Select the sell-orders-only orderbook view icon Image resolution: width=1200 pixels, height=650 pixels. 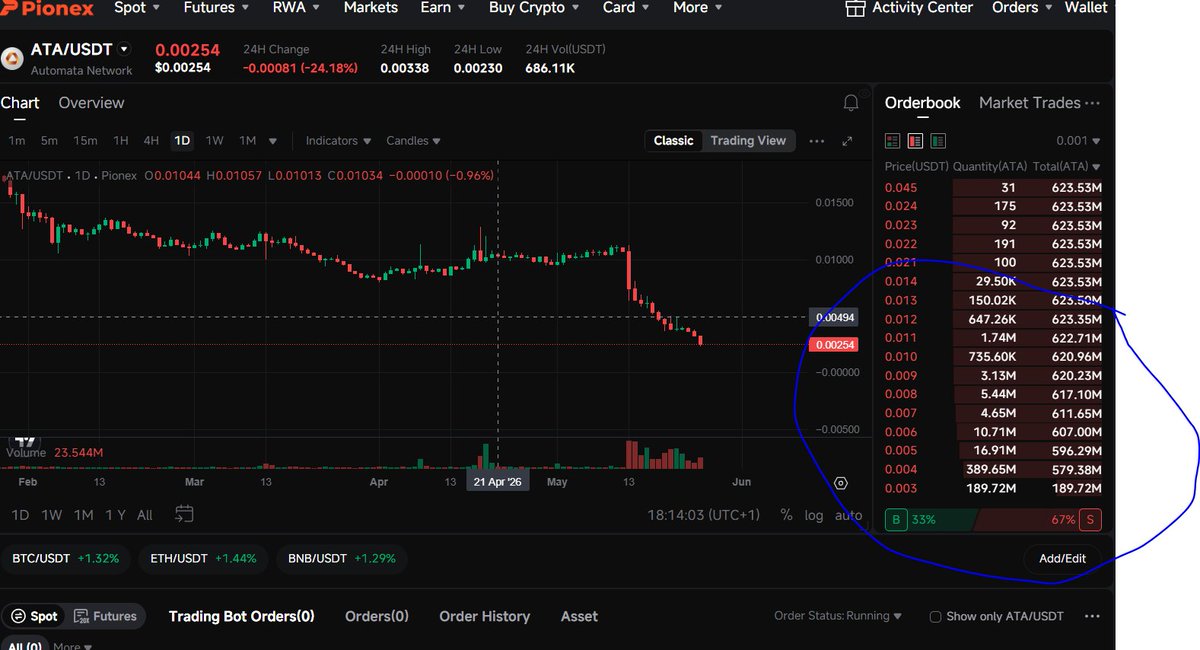point(915,141)
